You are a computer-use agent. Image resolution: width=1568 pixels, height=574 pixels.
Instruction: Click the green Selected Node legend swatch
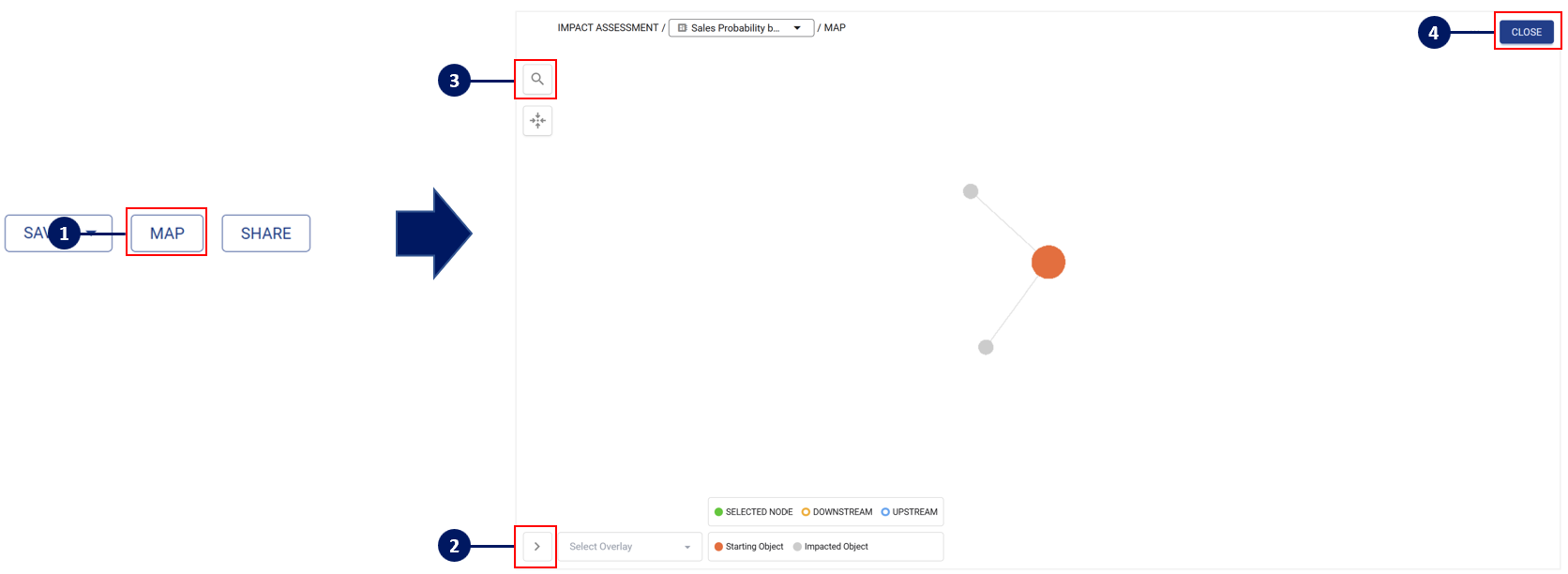click(x=719, y=512)
